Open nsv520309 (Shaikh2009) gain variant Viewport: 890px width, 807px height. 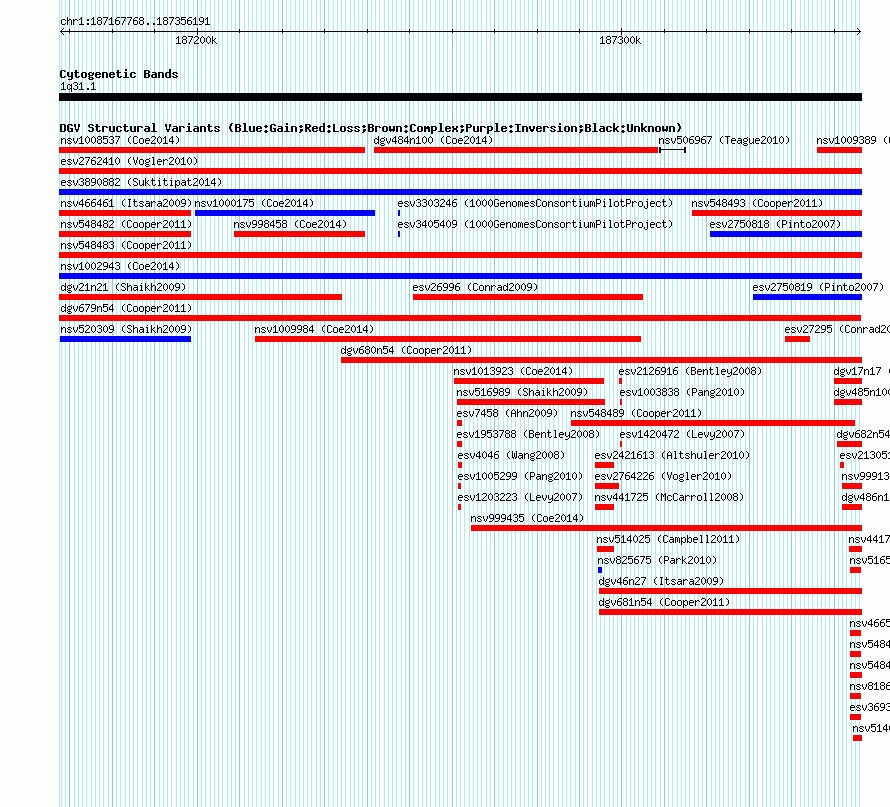[126, 329]
